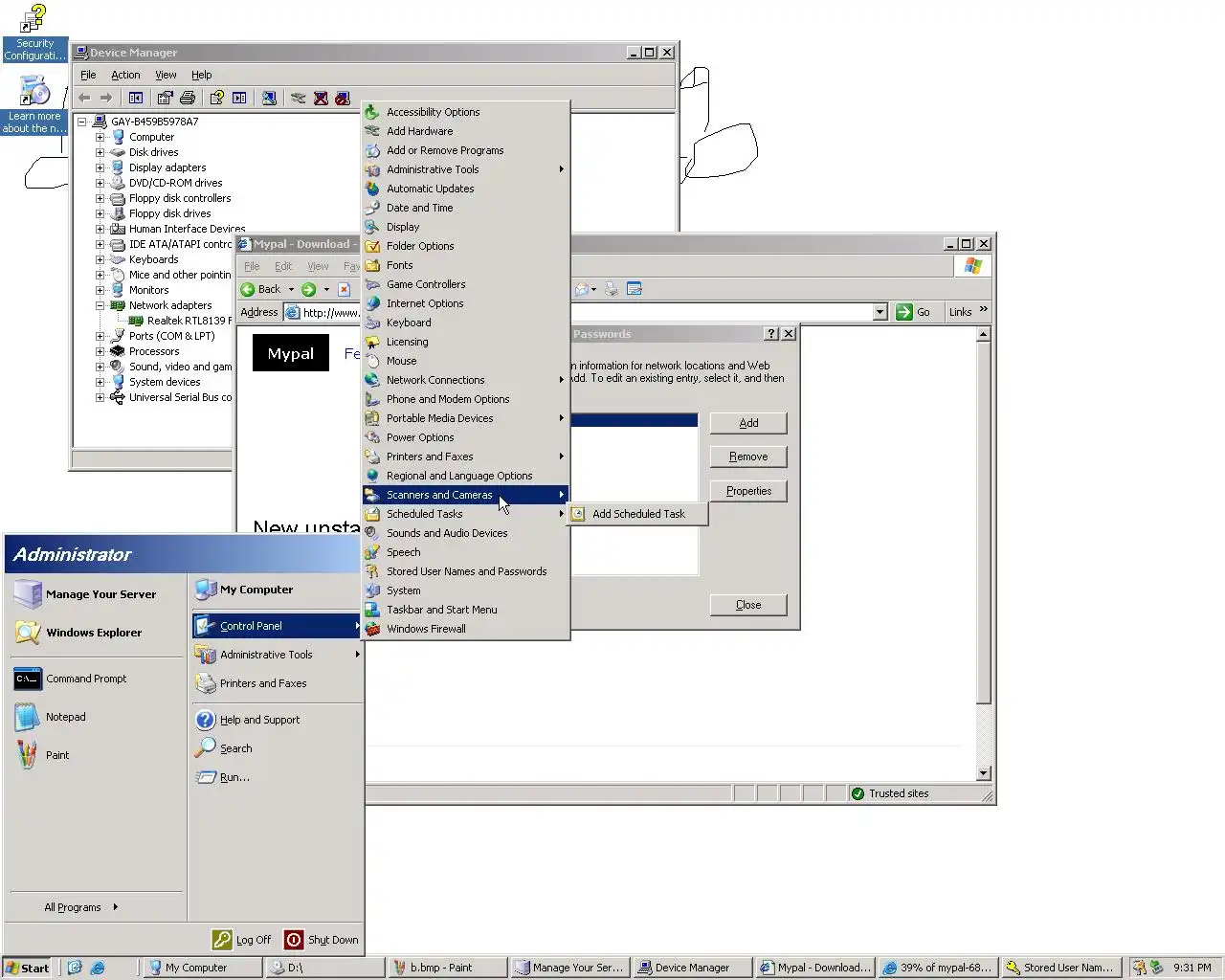Click the Uninstall device icon in Device Manager
The height and width of the screenshot is (980, 1225).
coord(321,98)
